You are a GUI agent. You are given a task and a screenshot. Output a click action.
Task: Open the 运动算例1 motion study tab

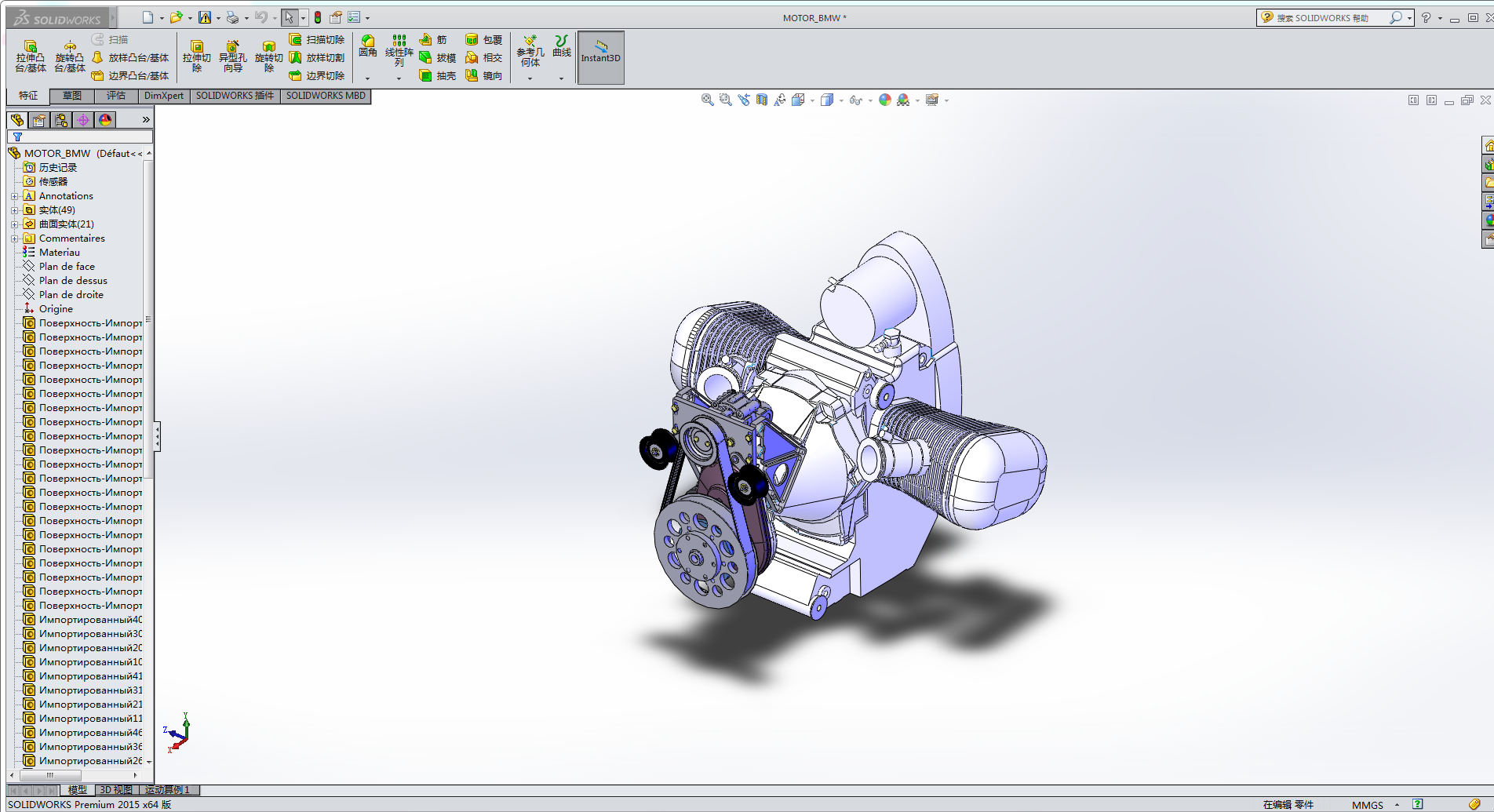point(166,790)
